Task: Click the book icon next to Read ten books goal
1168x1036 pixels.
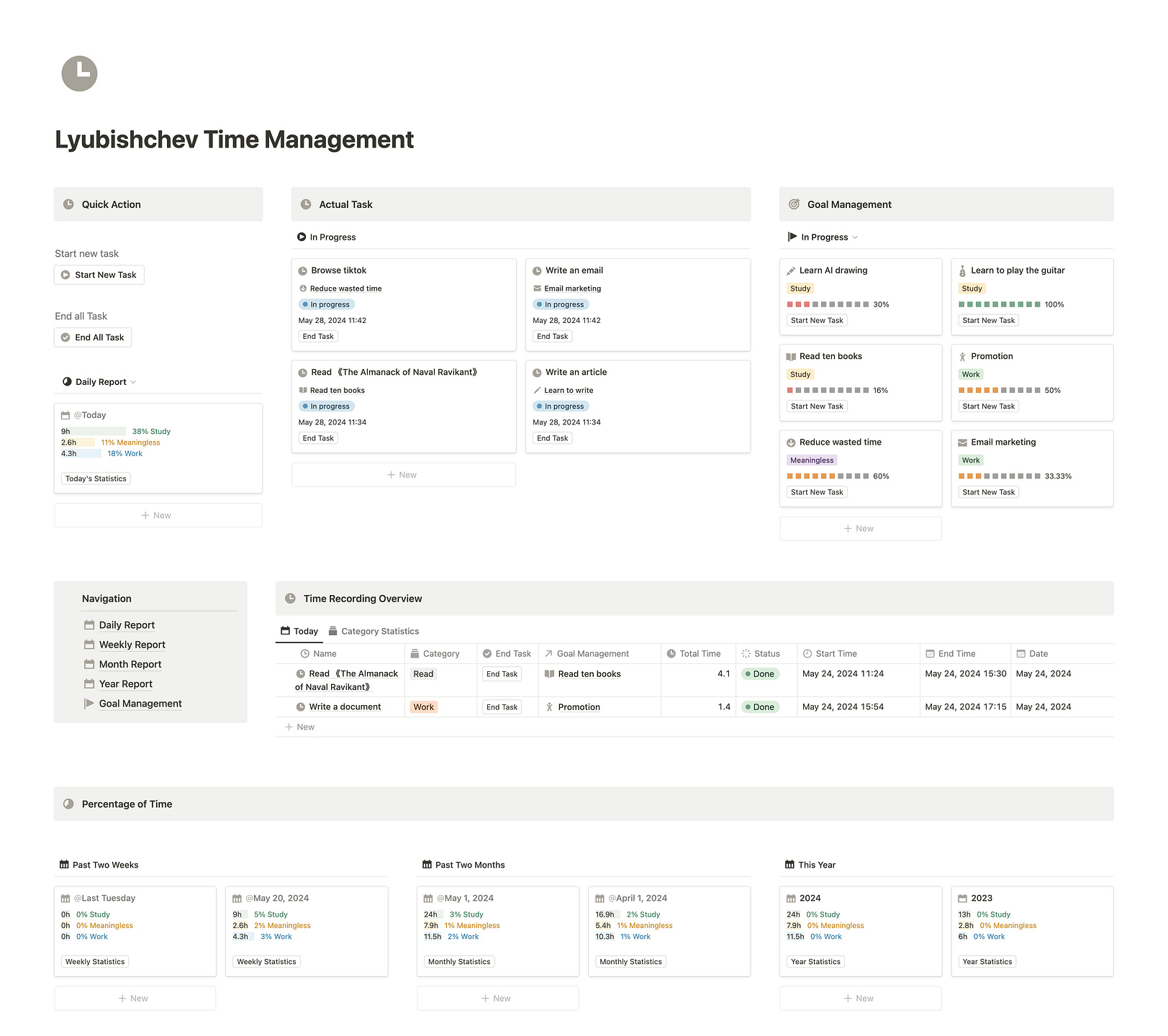Action: 791,357
